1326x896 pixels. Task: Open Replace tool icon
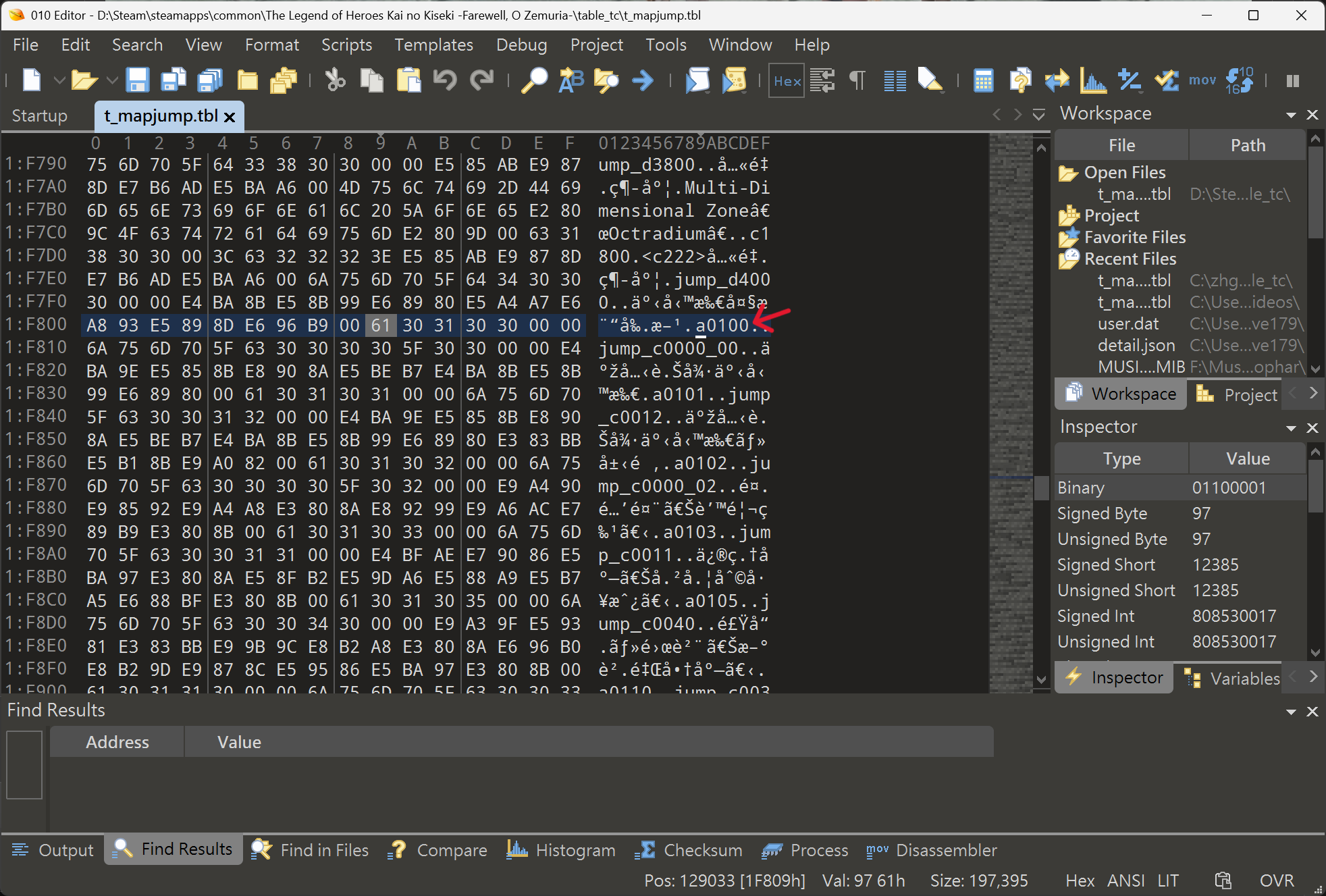click(x=571, y=80)
